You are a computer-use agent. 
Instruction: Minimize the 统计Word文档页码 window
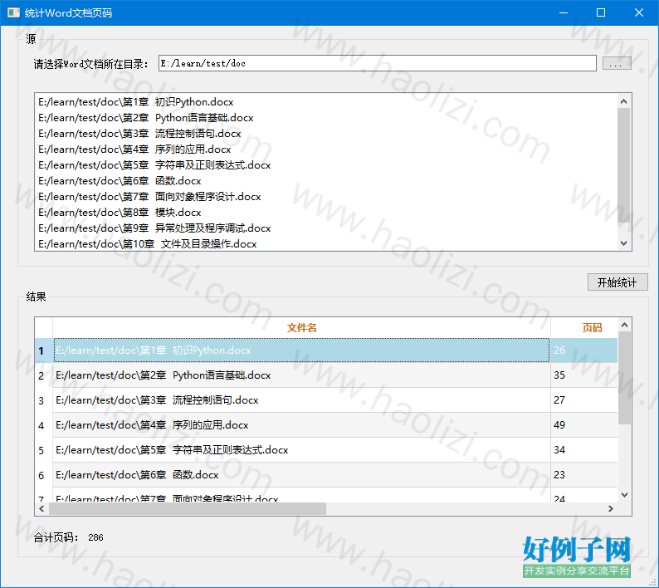(x=564, y=13)
